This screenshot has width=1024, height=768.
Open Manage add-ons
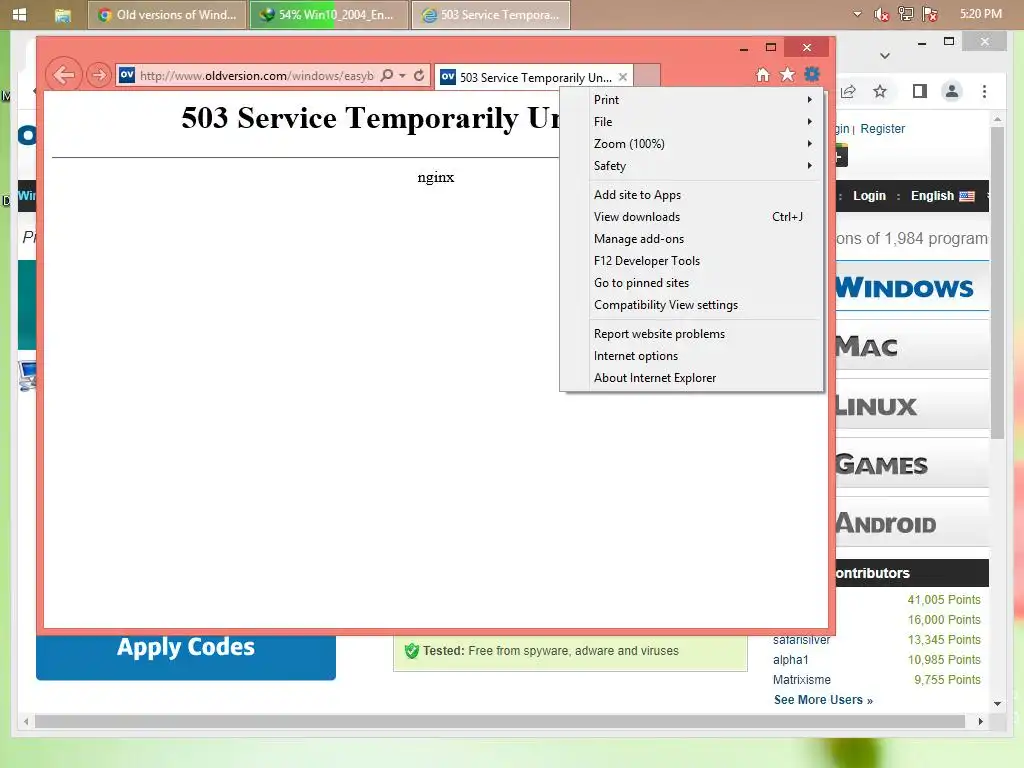[692, 239]
